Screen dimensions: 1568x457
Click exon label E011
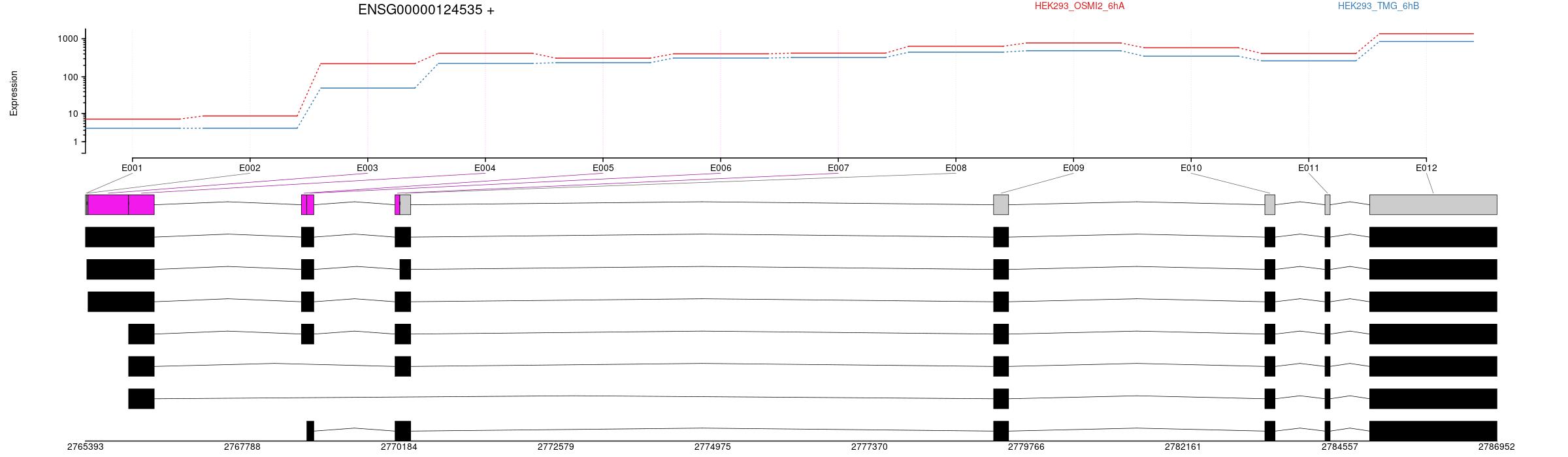point(1309,168)
